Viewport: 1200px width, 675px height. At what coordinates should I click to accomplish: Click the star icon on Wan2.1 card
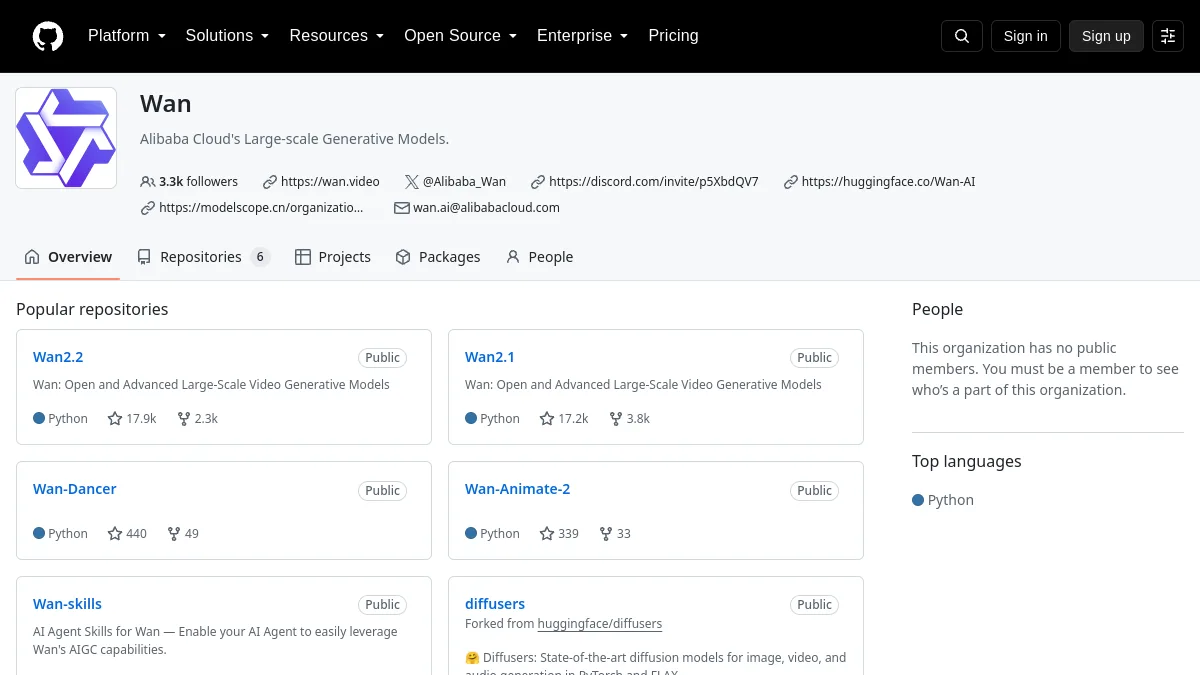pyautogui.click(x=547, y=419)
